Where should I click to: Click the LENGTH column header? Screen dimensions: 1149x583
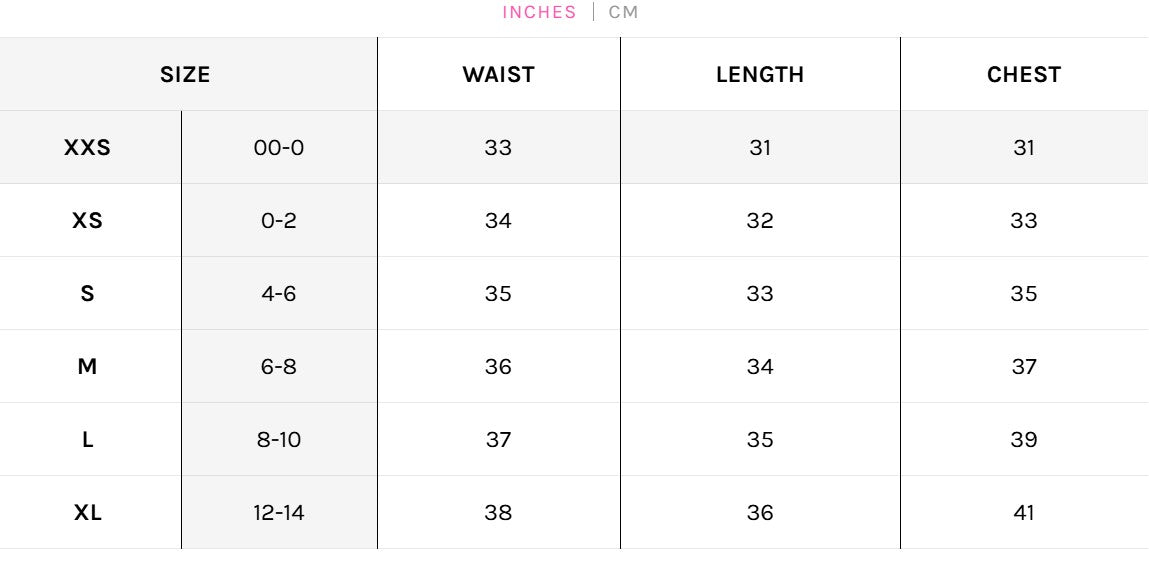pyautogui.click(x=760, y=75)
